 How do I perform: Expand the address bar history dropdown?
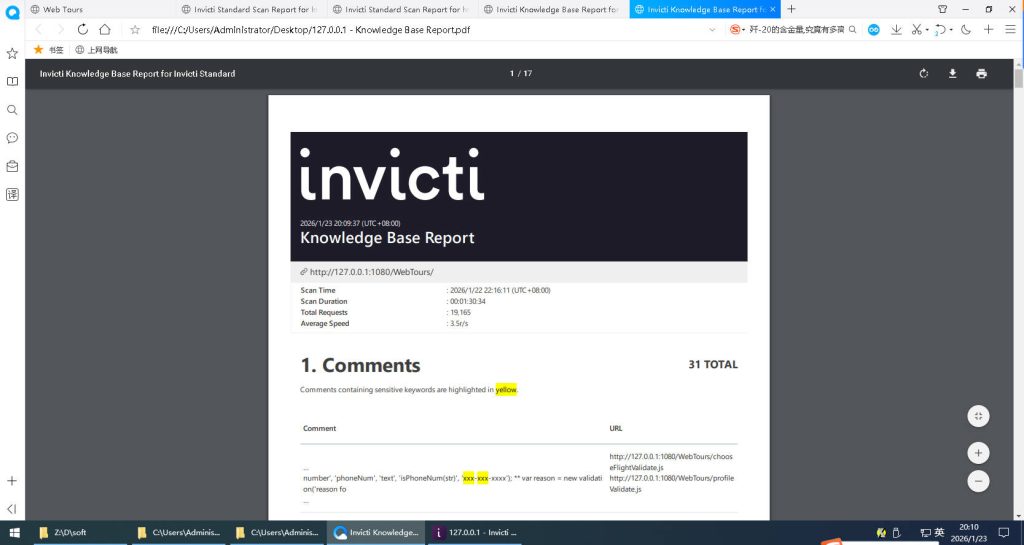(x=712, y=30)
